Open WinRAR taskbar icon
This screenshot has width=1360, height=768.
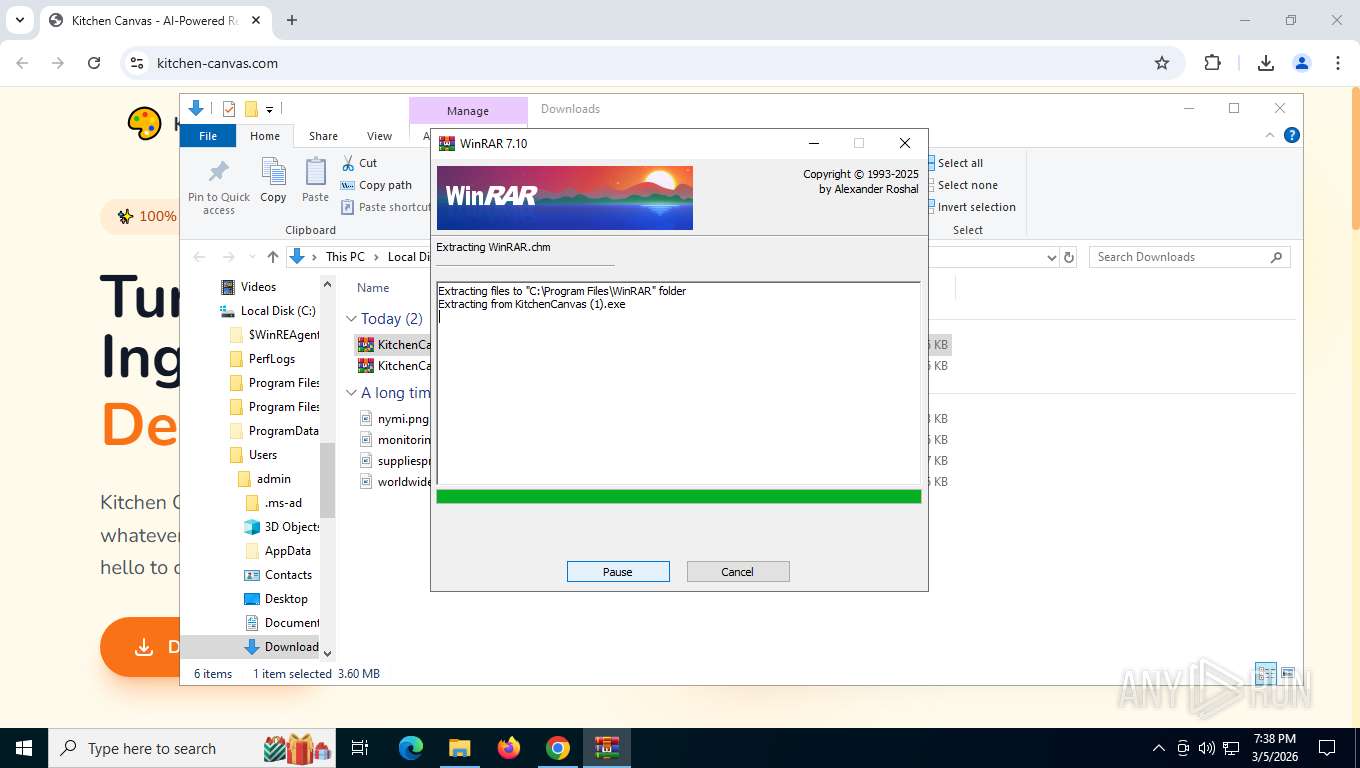[x=607, y=748]
